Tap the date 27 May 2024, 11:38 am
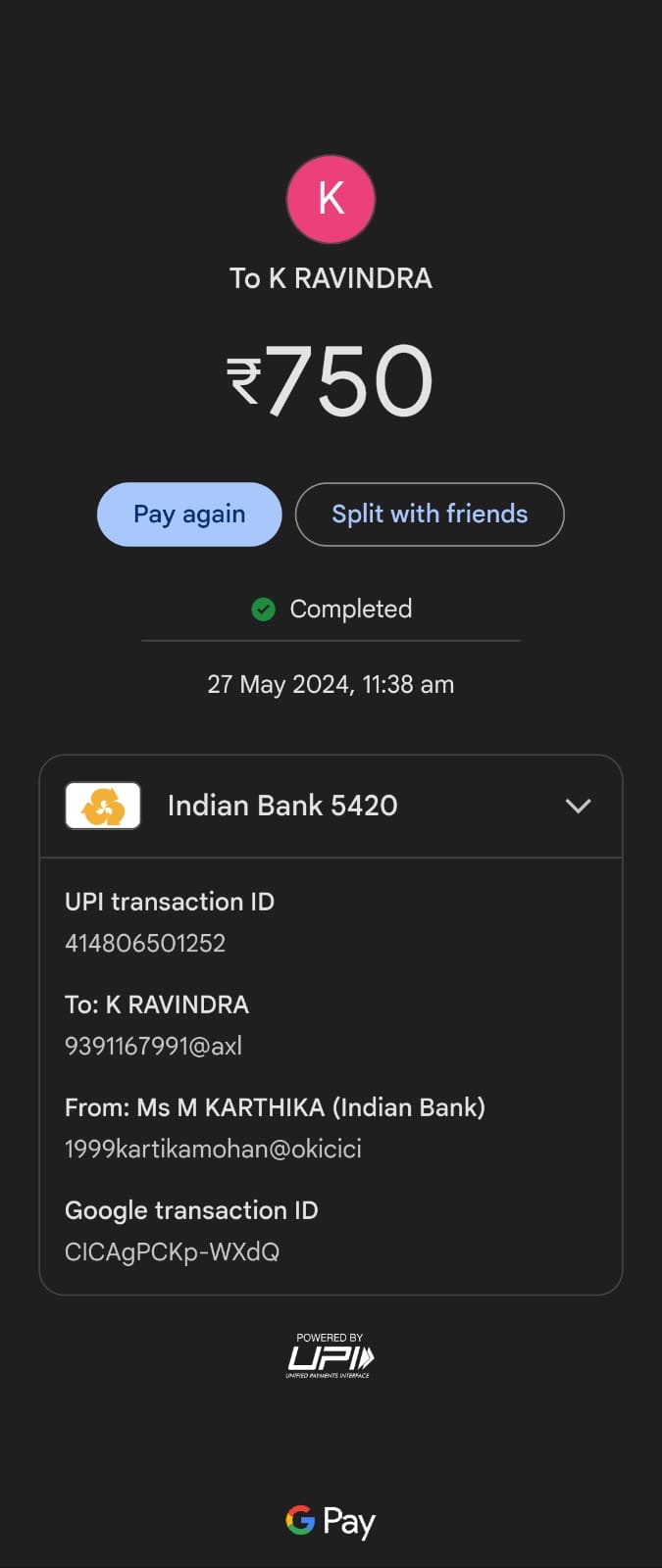The height and width of the screenshot is (1568, 662). click(331, 684)
